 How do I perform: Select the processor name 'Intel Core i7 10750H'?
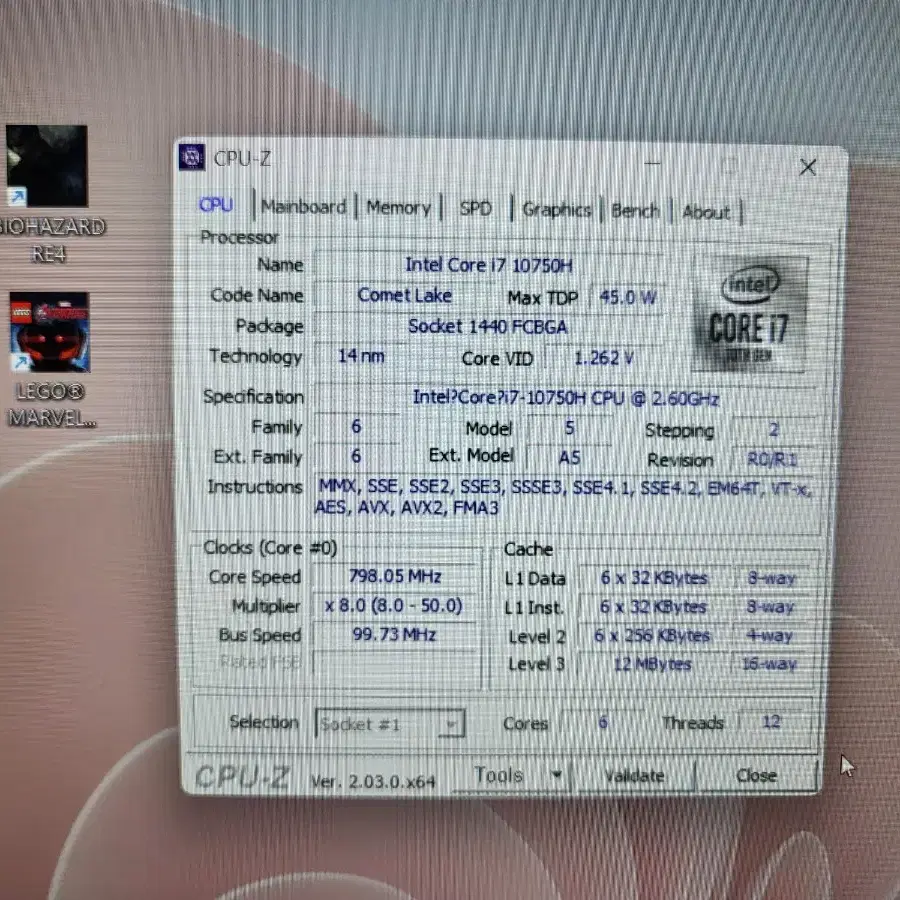click(488, 266)
